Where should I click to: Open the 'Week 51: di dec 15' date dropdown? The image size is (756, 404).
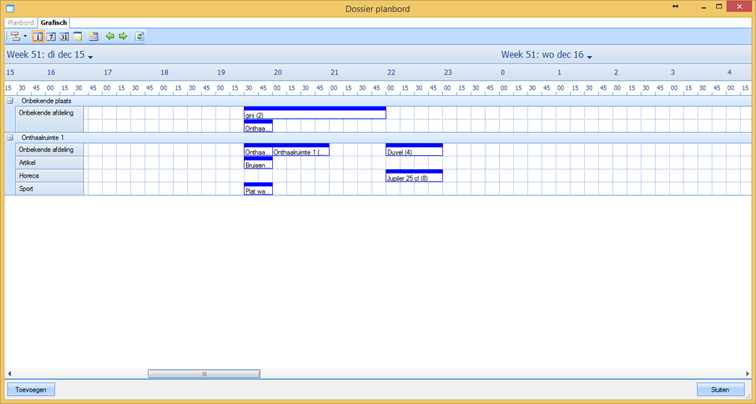pyautogui.click(x=90, y=57)
